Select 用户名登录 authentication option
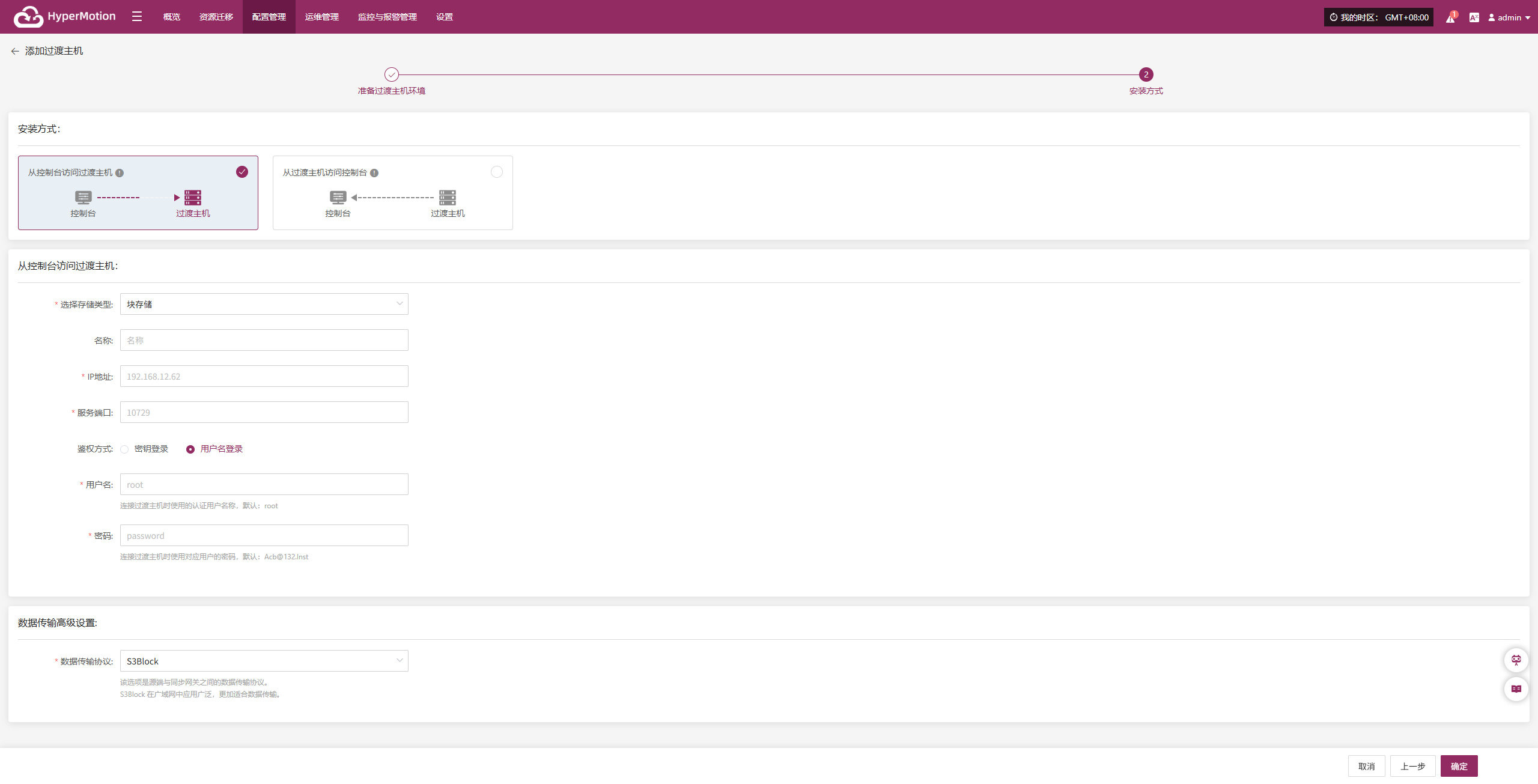 (x=190, y=449)
